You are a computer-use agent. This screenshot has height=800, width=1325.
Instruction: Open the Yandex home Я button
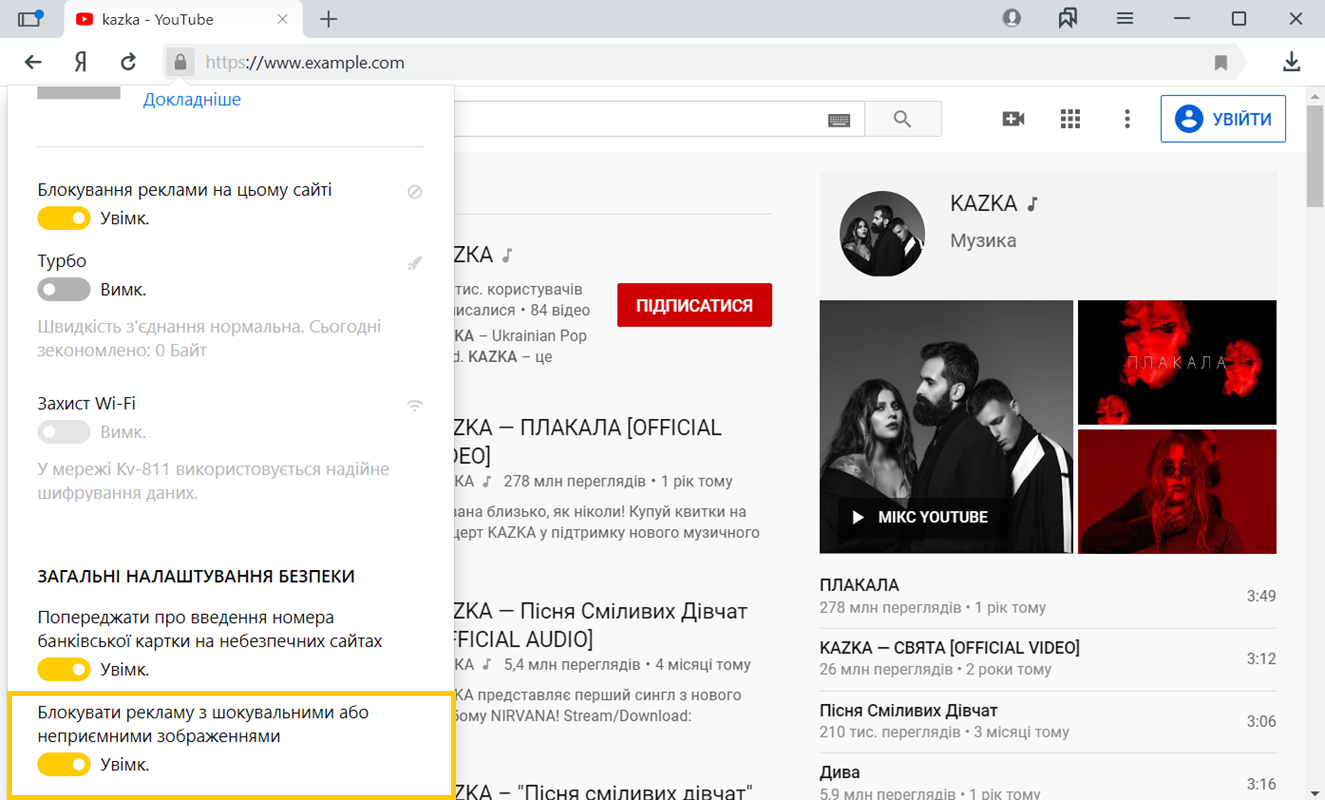[81, 62]
